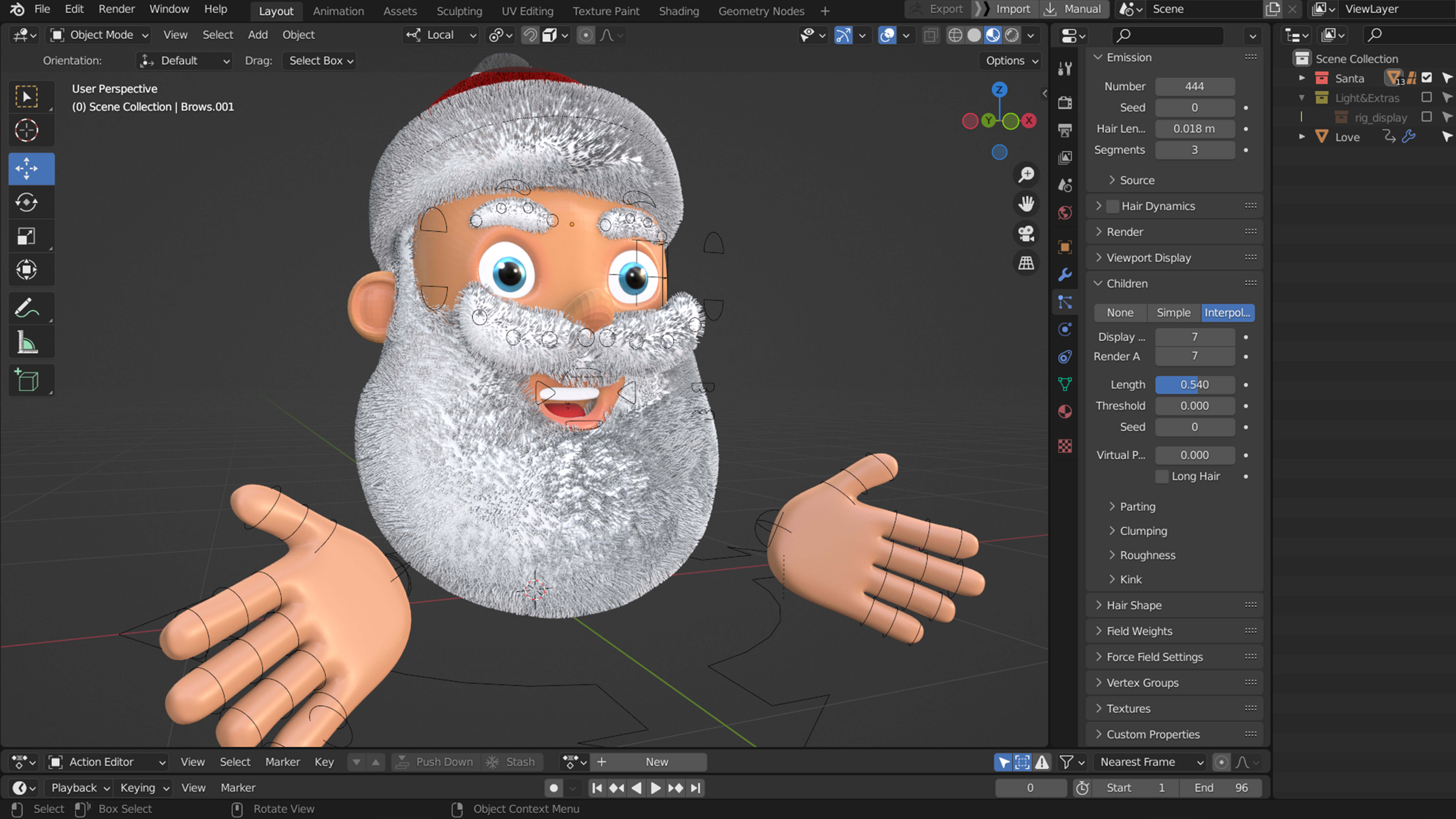Open the Orientation Default dropdown
Image resolution: width=1456 pixels, height=819 pixels.
pyautogui.click(x=184, y=61)
